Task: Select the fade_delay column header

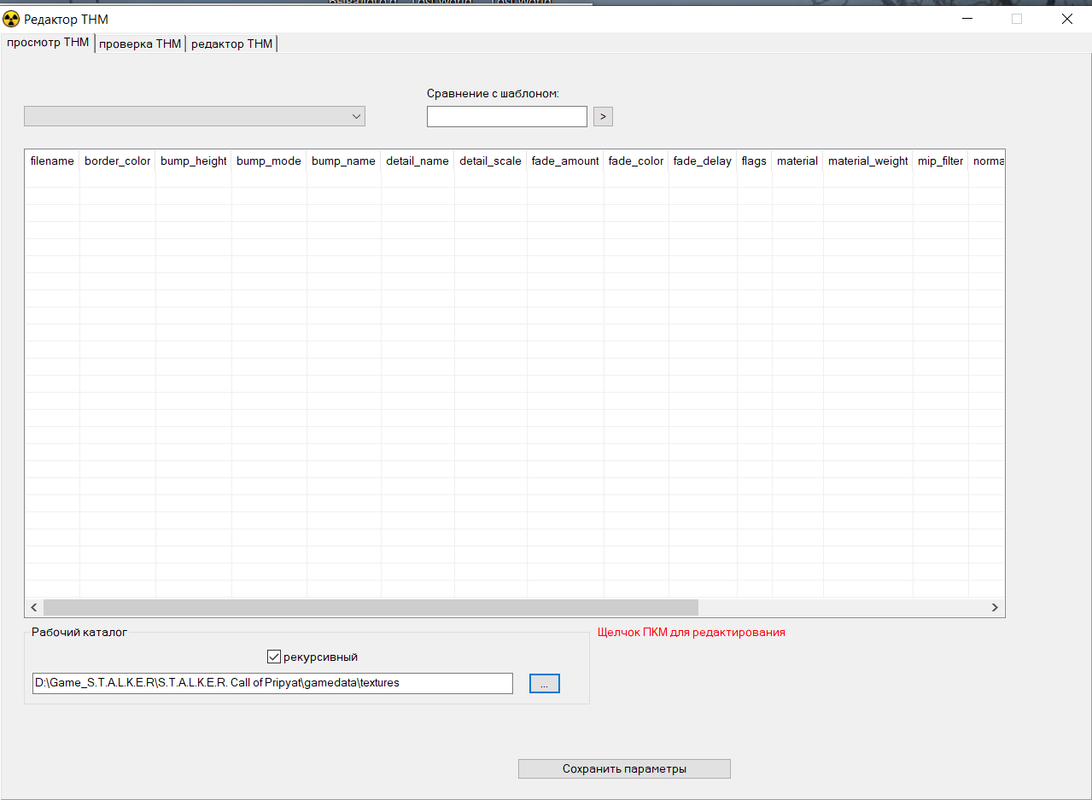Action: click(703, 161)
